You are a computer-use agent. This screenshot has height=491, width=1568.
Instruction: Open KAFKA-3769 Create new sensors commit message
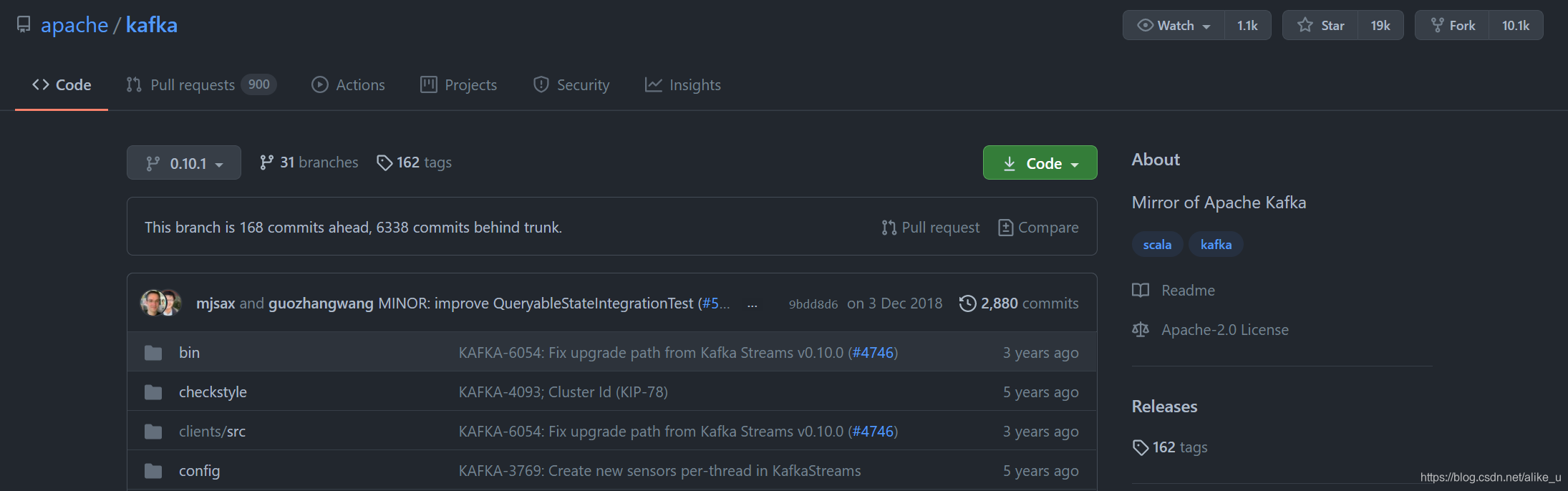pyautogui.click(x=660, y=471)
